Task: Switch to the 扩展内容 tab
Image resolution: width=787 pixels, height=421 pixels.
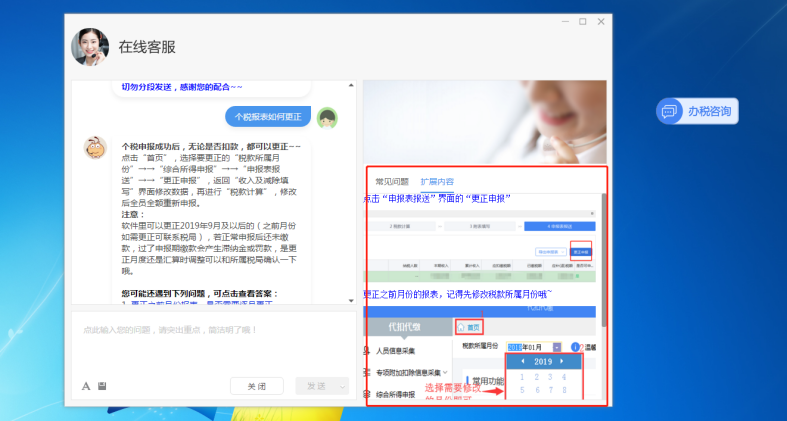Action: pos(437,182)
